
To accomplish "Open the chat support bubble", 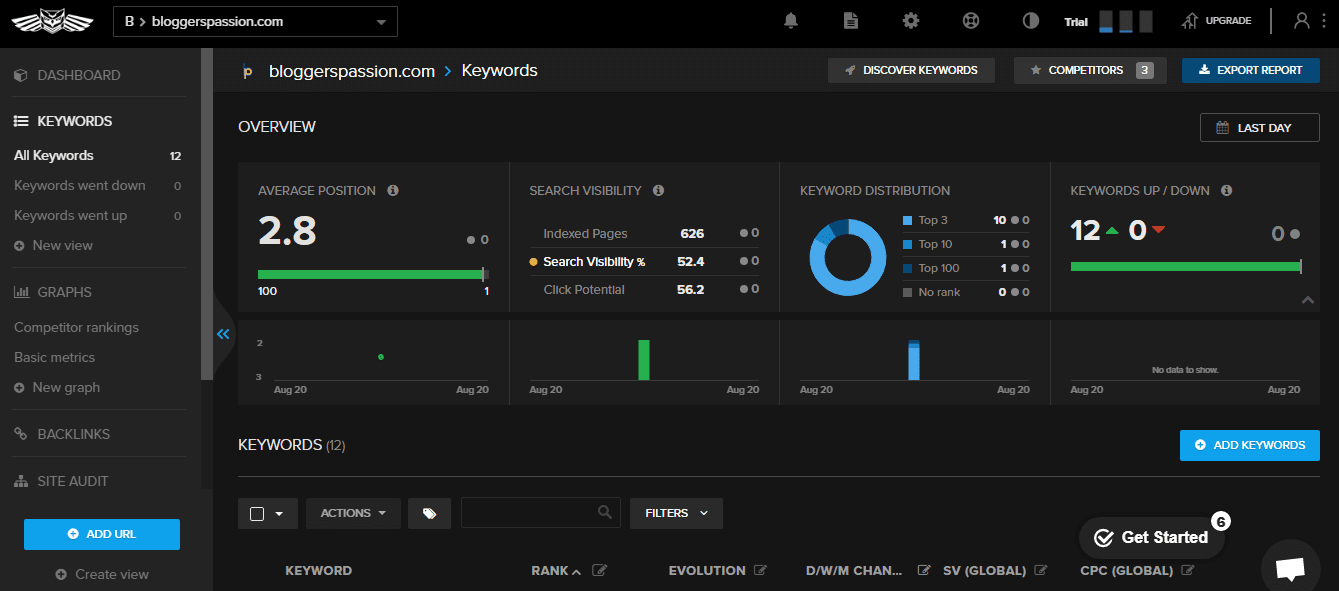I will (x=1290, y=567).
